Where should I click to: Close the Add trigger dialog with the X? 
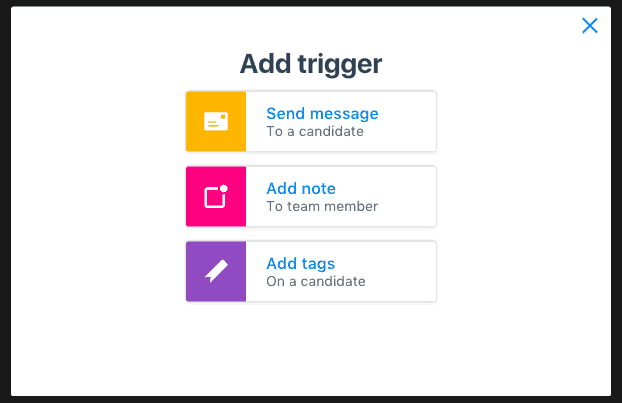pos(590,26)
